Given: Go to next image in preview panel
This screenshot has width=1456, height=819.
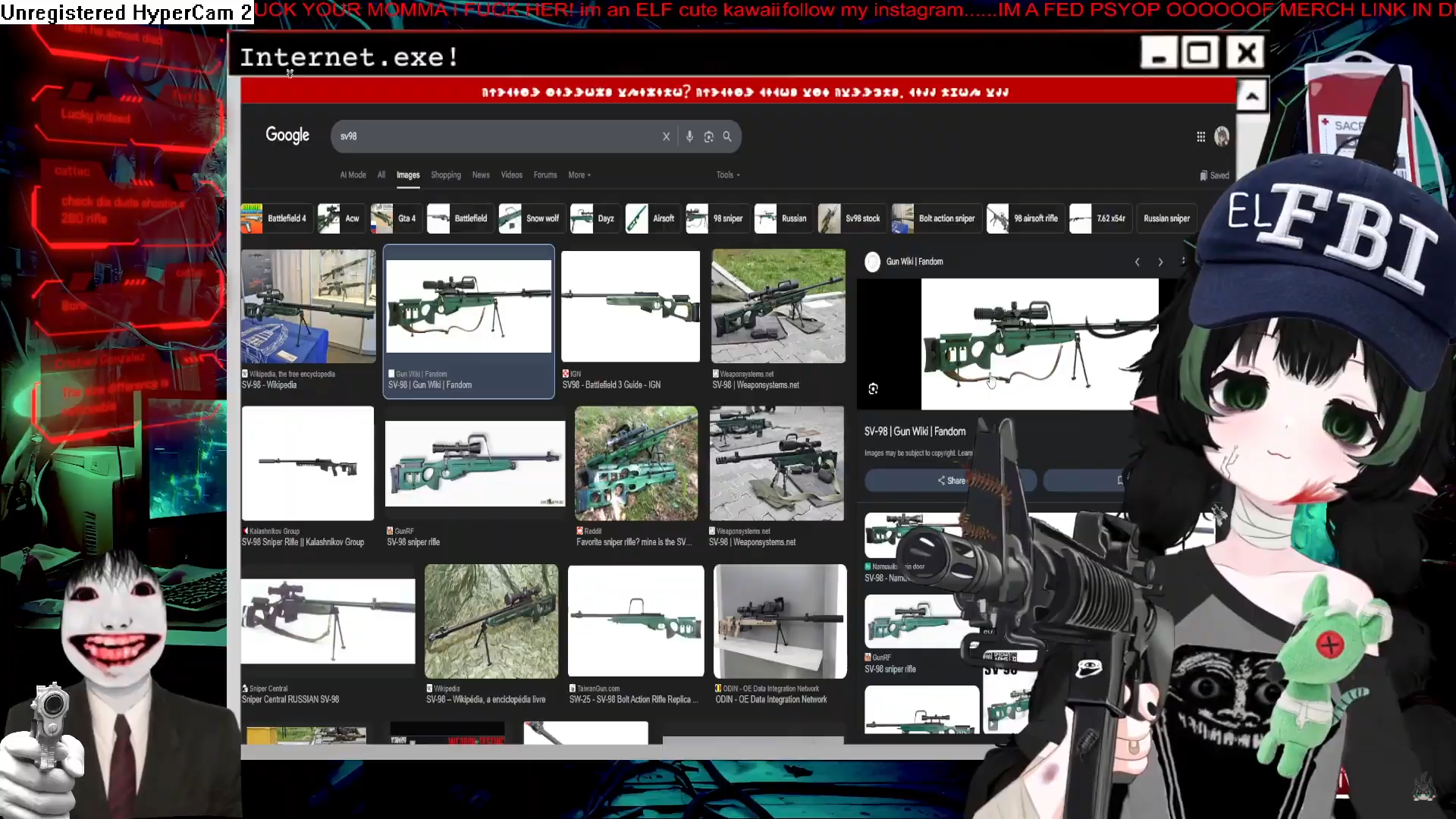Looking at the screenshot, I should (1160, 262).
